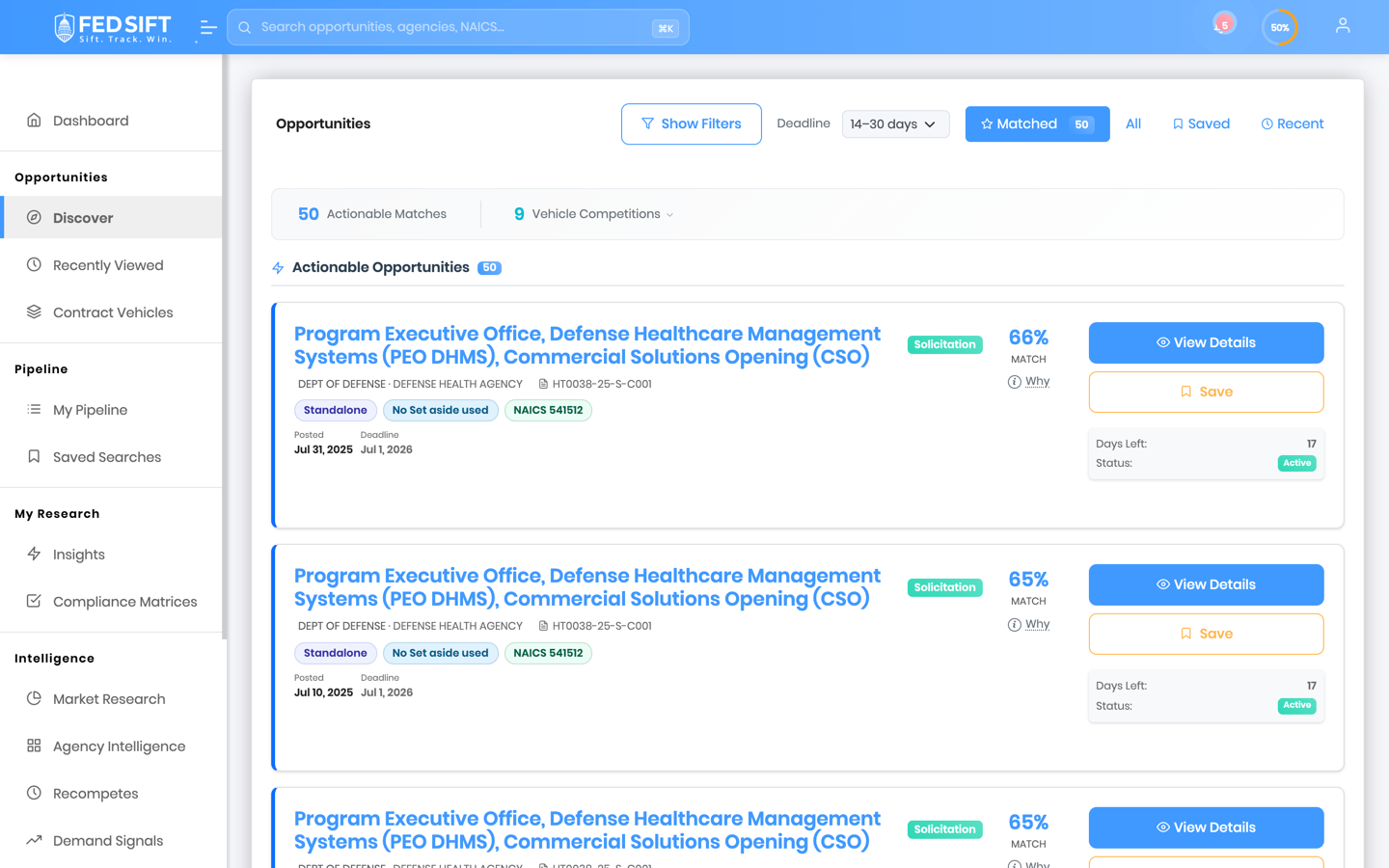Click Why under the 66% match

(x=1038, y=382)
